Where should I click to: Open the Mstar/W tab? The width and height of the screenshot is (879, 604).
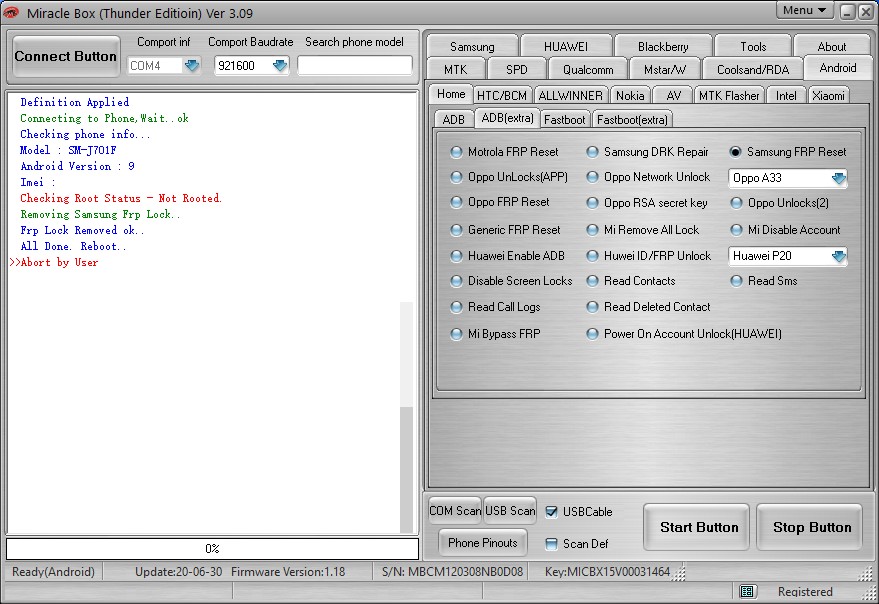(x=665, y=70)
